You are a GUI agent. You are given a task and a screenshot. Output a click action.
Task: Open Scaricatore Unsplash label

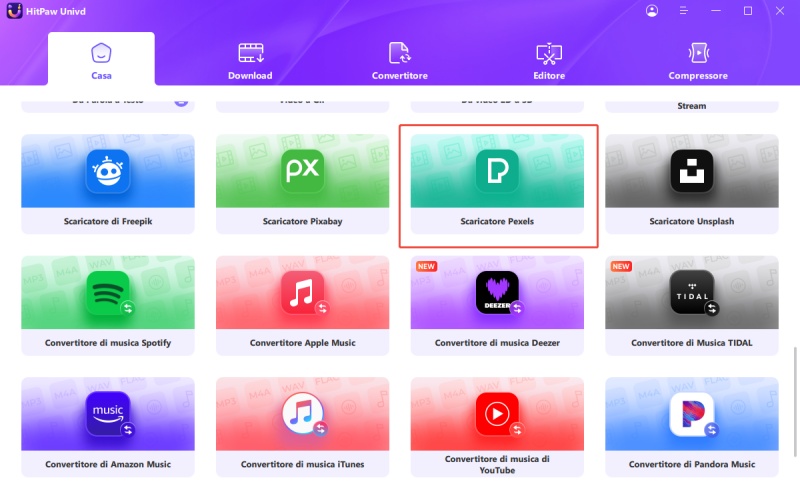[x=692, y=221]
